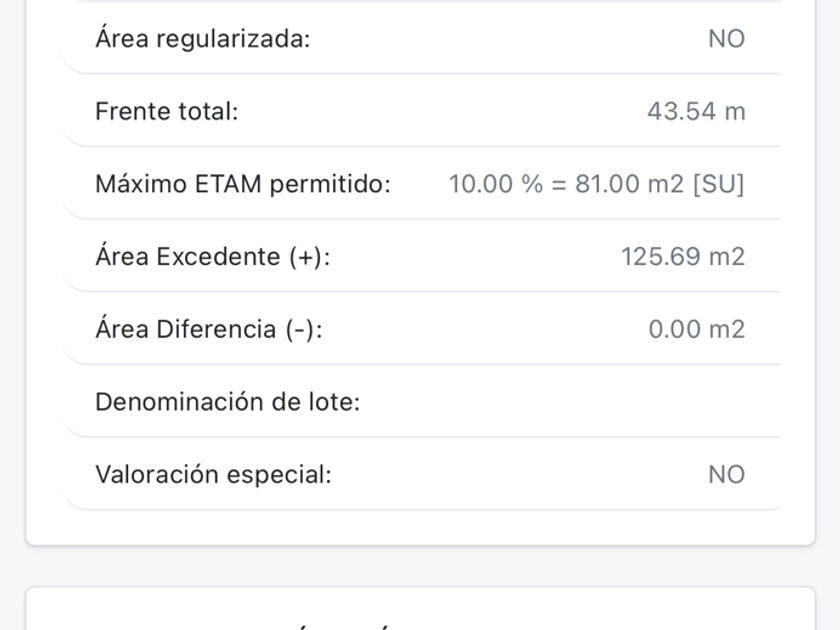Click the "Área Excedente (+):" label
This screenshot has width=840, height=630.
coord(212,257)
